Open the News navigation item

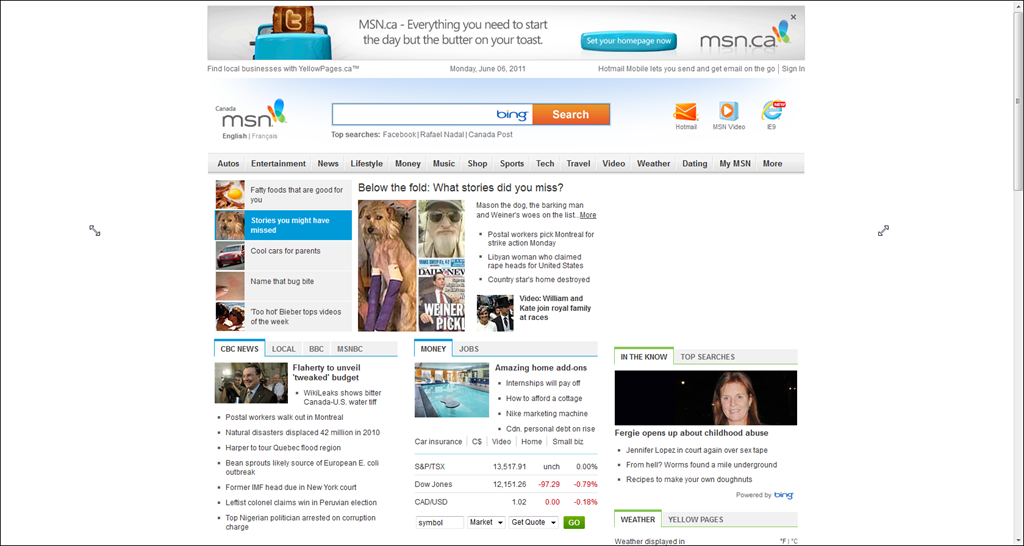(328, 164)
